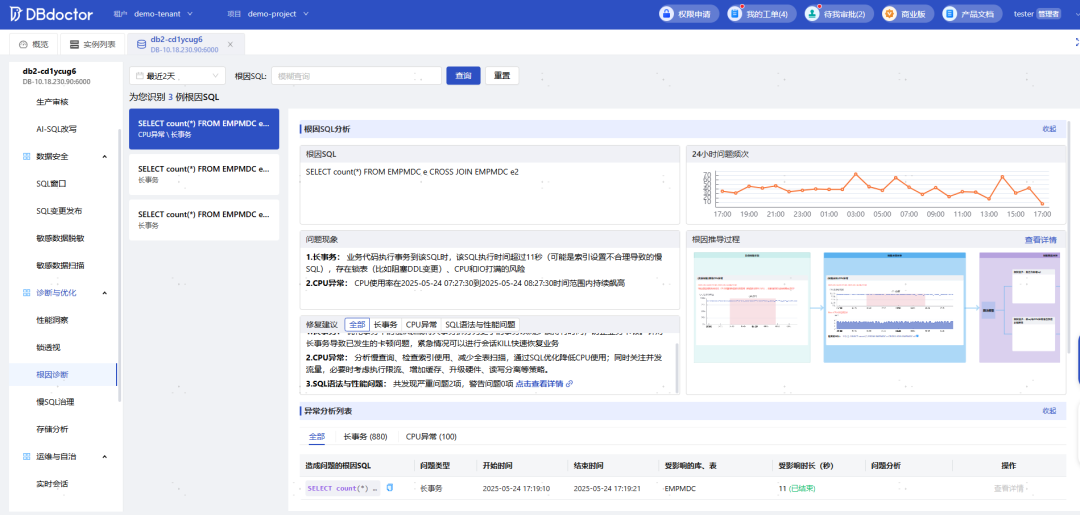Click the 诊断与优化 section icon
1080x515 pixels.
coord(25,293)
